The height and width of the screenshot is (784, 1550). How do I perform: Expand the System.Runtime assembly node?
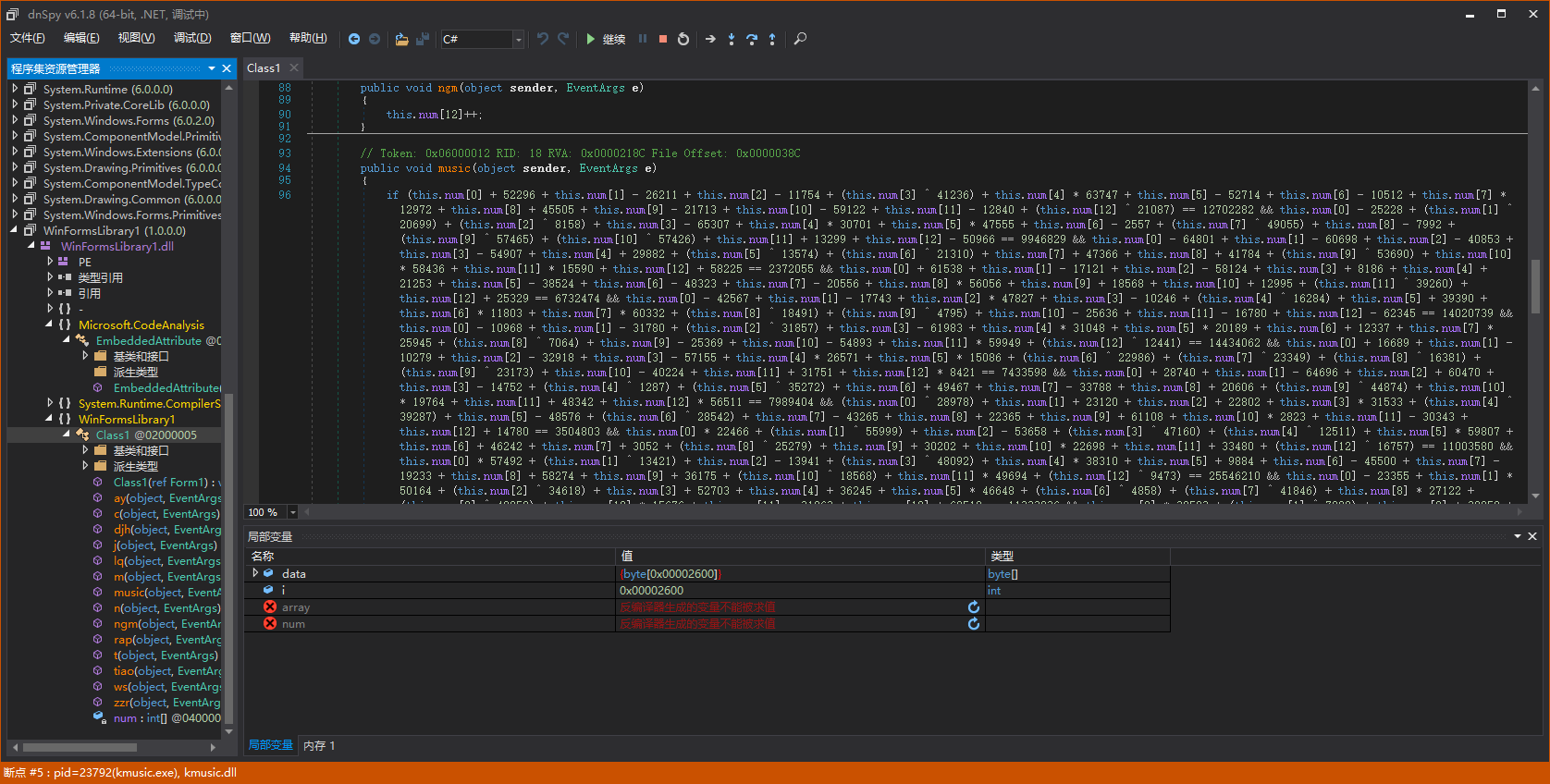pos(15,89)
